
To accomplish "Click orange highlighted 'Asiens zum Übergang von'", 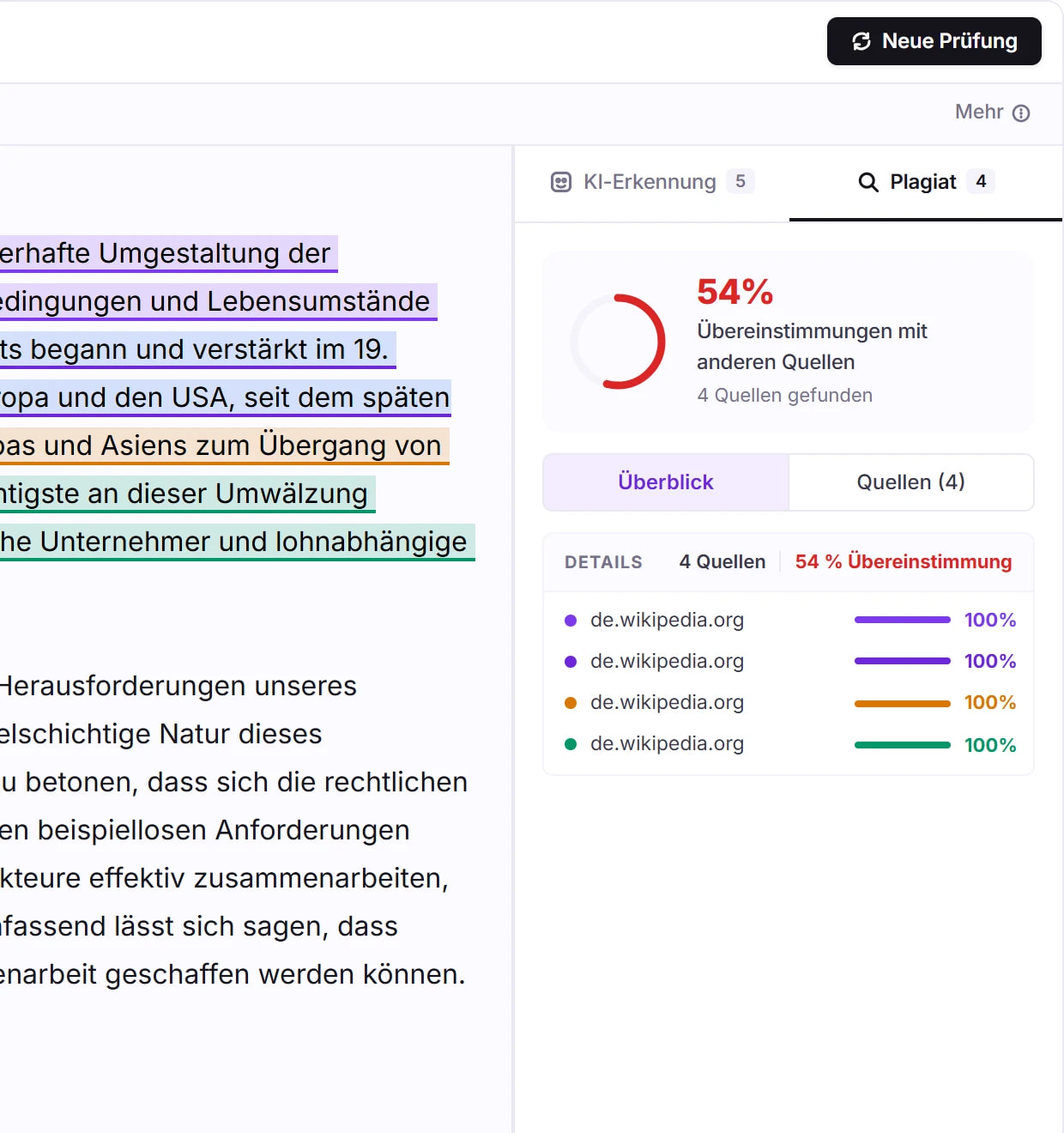I will pyautogui.click(x=271, y=445).
